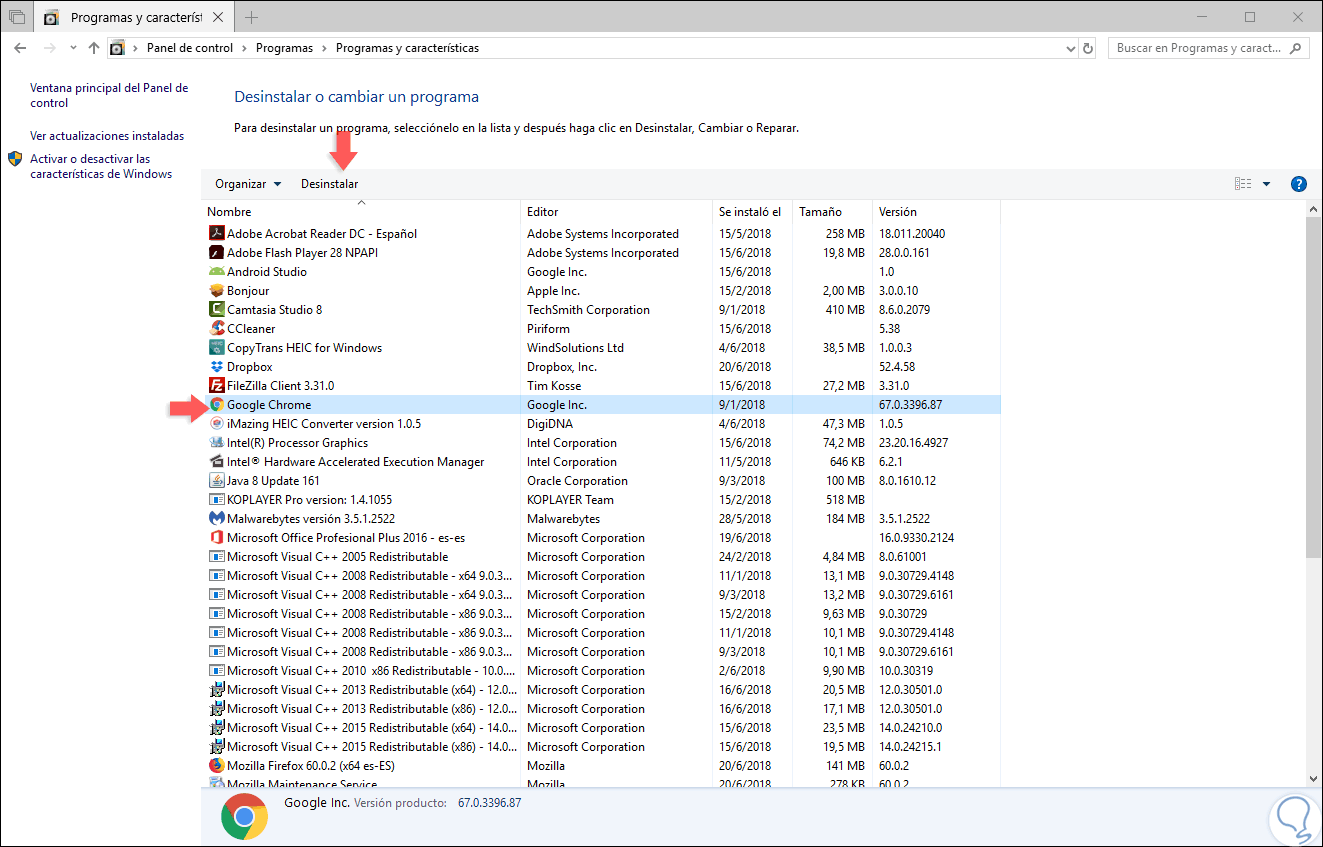1323x847 pixels.
Task: Click the WindSolutions Ltd editor cell
Action: coord(575,348)
